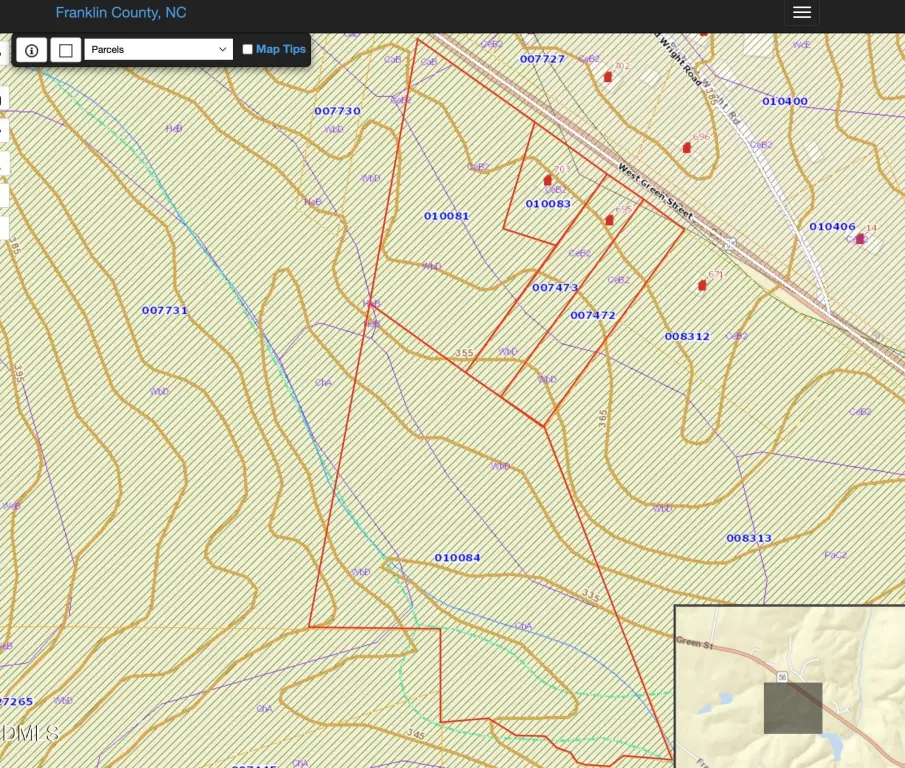This screenshot has width=905, height=768.
Task: Click the red house icon at address 702
Action: (x=607, y=76)
